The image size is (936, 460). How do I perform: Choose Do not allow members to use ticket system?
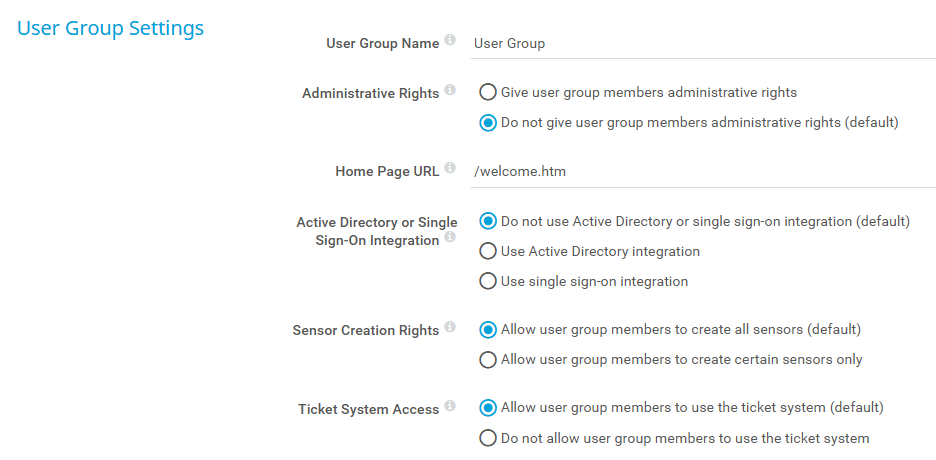488,438
